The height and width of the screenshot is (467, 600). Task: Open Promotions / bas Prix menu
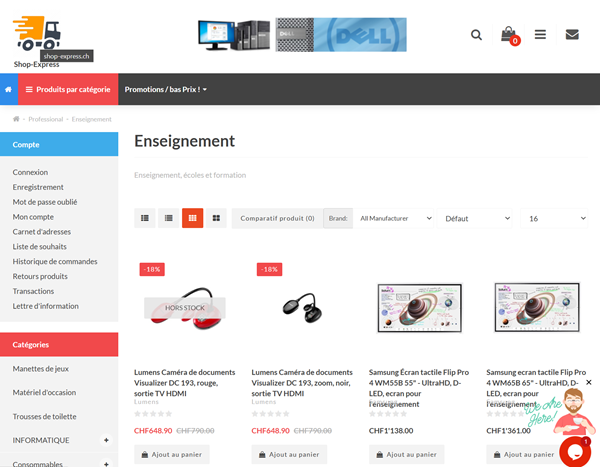tap(166, 89)
